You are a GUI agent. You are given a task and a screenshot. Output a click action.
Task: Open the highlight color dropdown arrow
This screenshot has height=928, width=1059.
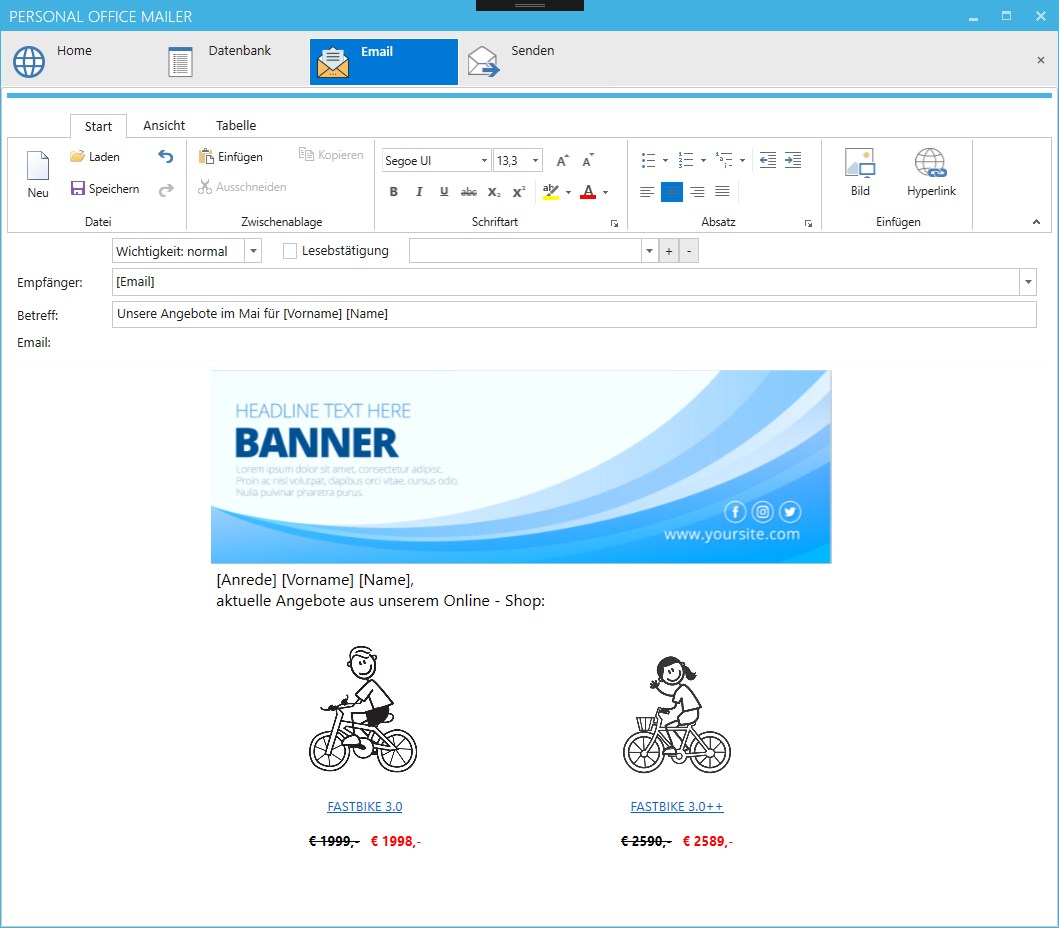568,192
